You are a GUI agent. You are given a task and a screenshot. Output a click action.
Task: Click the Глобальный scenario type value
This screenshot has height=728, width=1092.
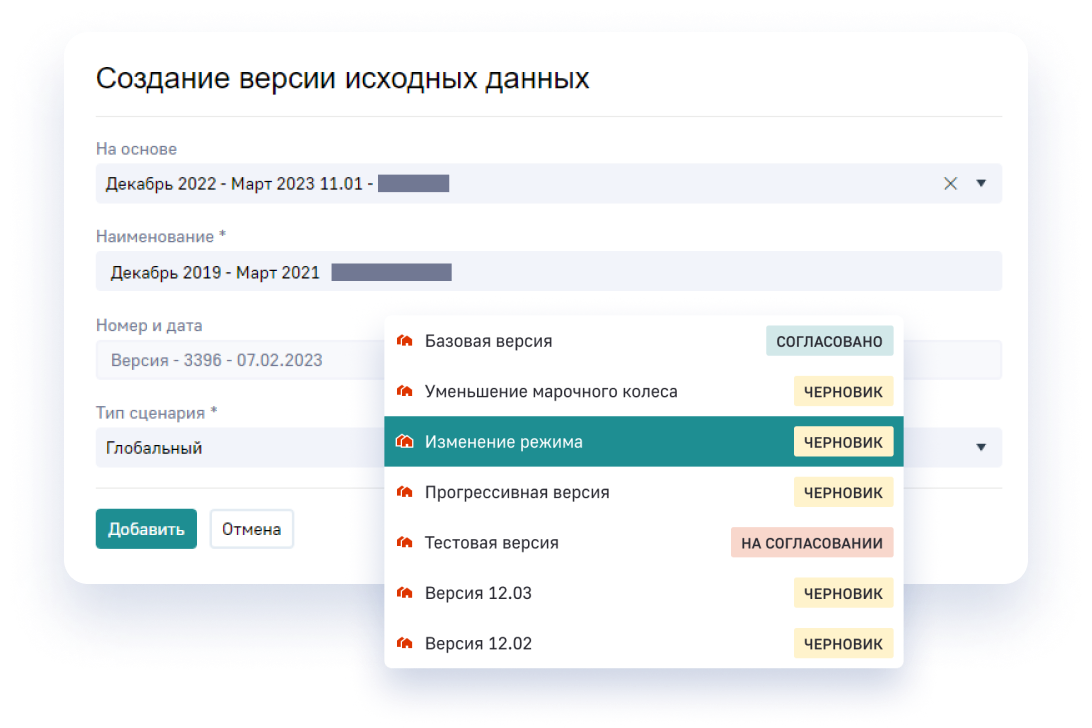(154, 448)
